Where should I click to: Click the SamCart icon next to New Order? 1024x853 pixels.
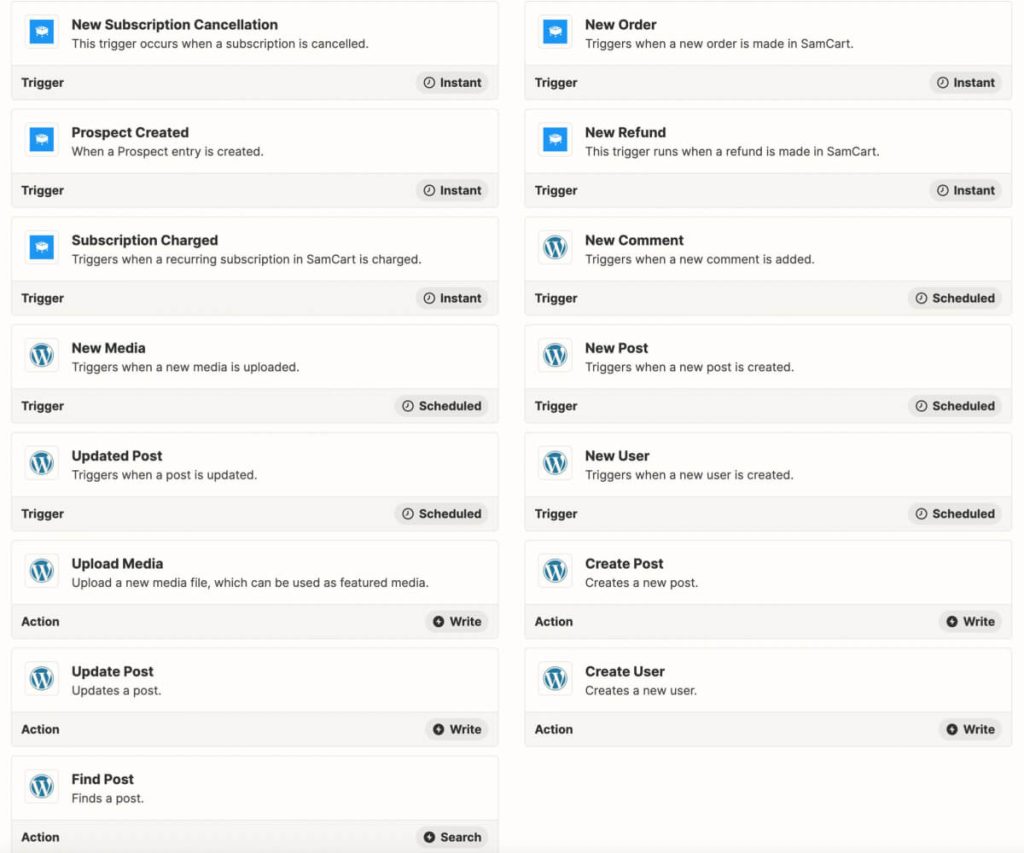pos(554,31)
